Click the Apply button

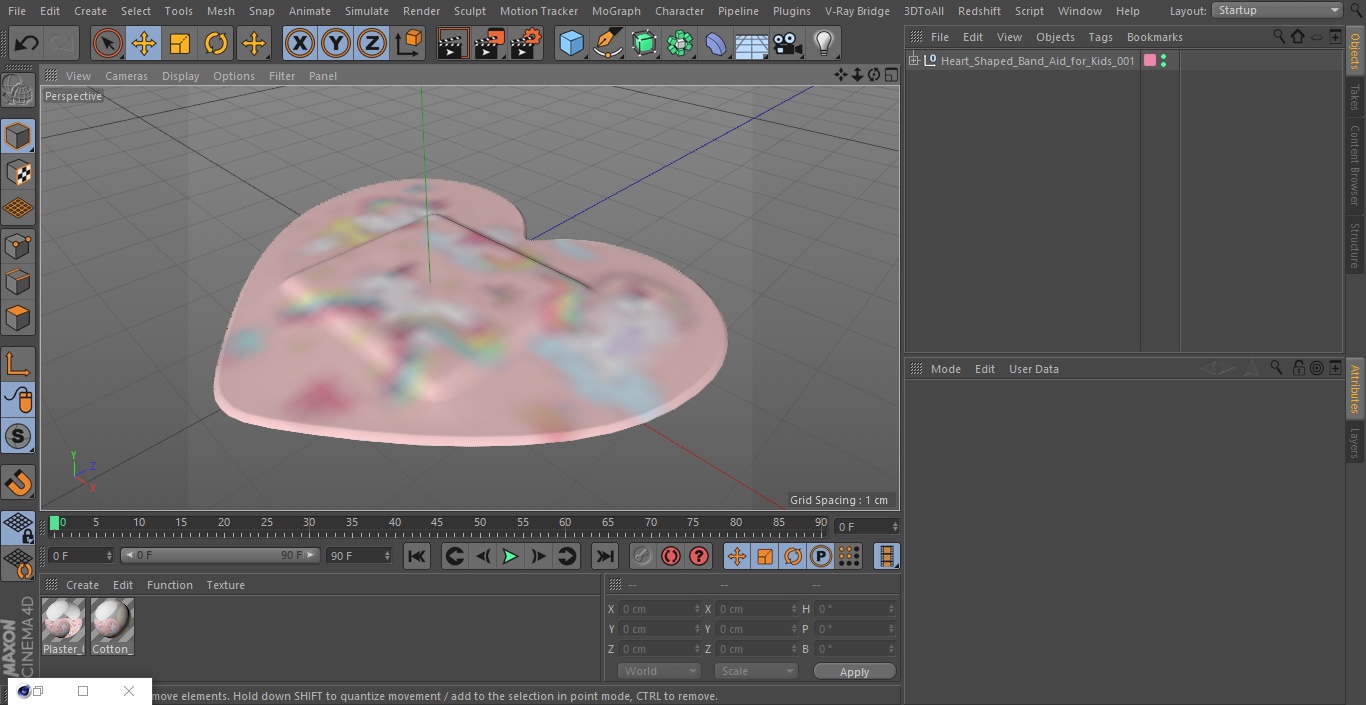coord(854,672)
